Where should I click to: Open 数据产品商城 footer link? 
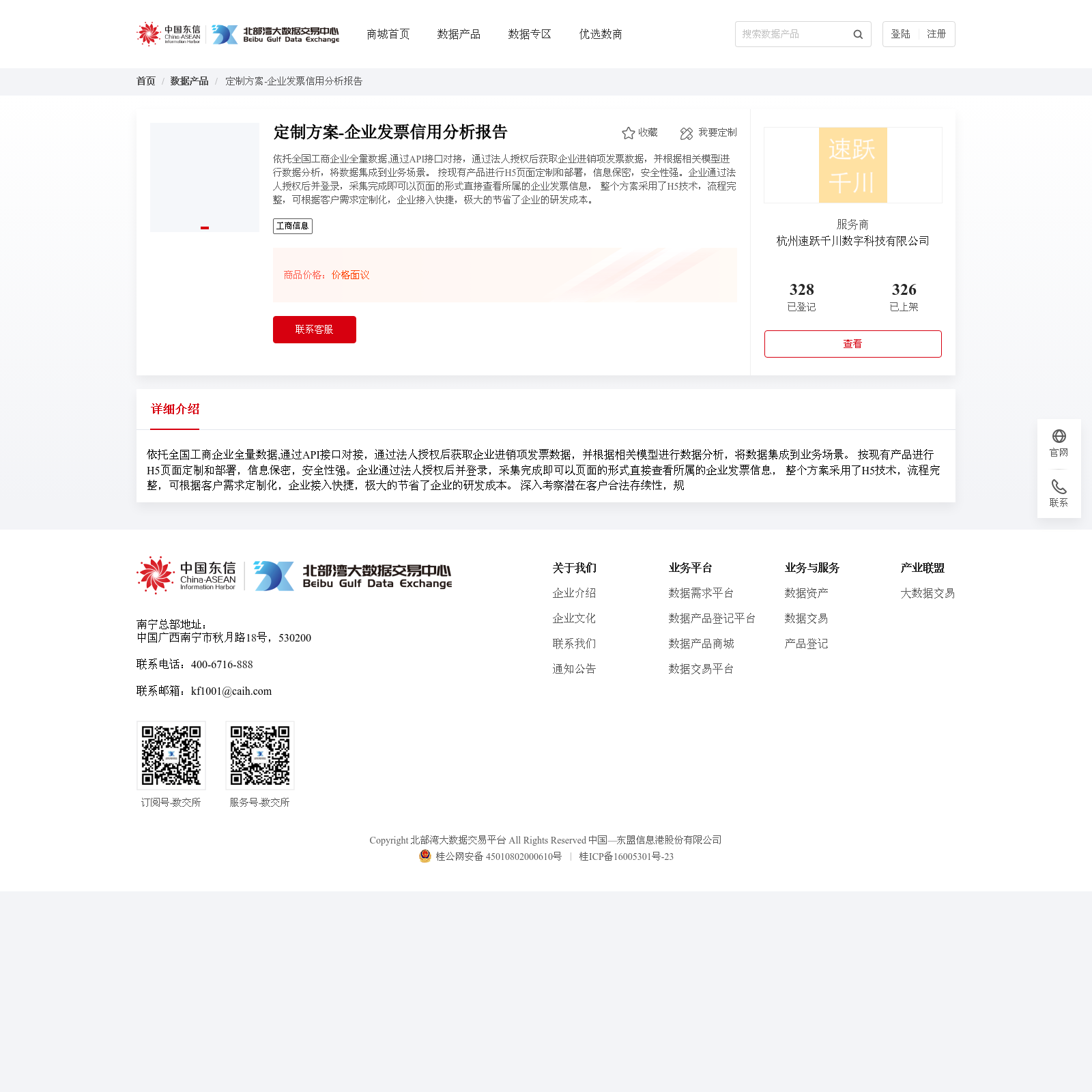tap(701, 644)
